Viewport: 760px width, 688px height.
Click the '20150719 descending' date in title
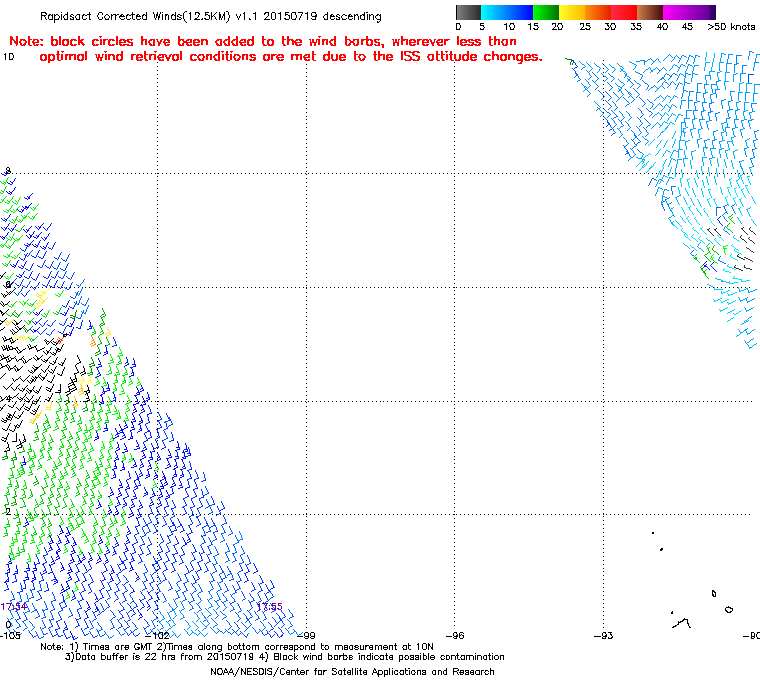[x=322, y=16]
